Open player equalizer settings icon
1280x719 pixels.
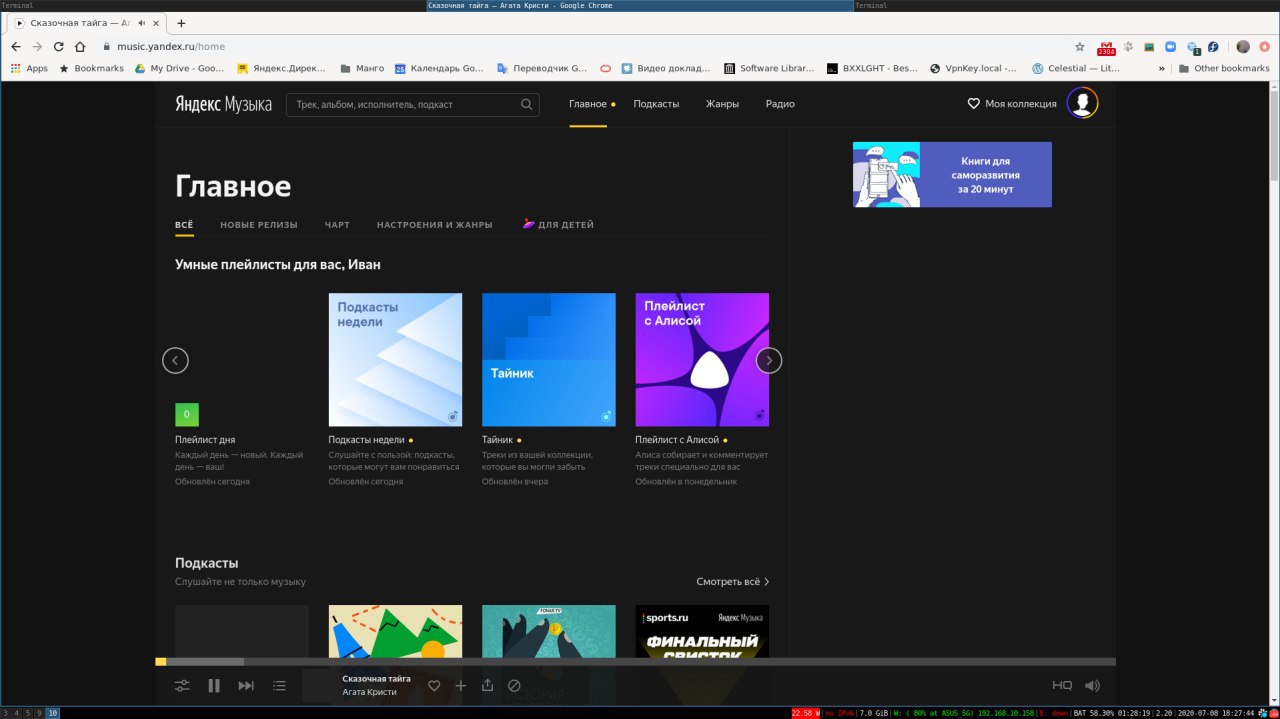pos(182,686)
